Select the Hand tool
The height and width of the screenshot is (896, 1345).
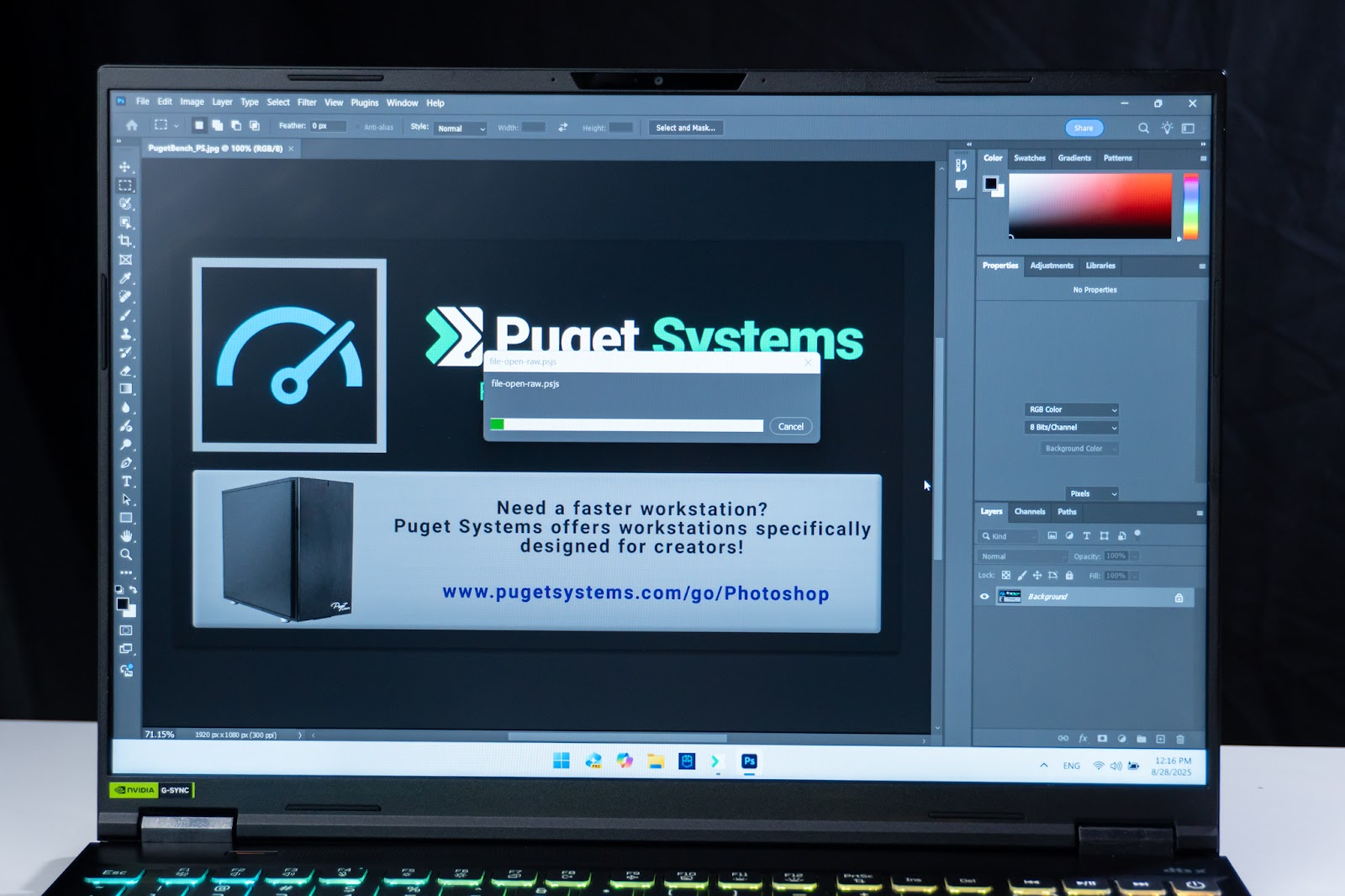(x=126, y=536)
